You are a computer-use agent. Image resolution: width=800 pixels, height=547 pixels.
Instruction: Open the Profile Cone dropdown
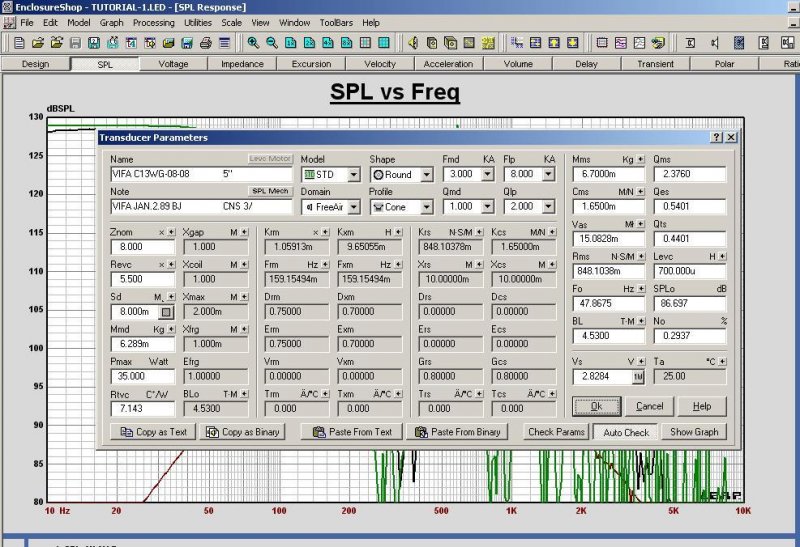pos(427,207)
